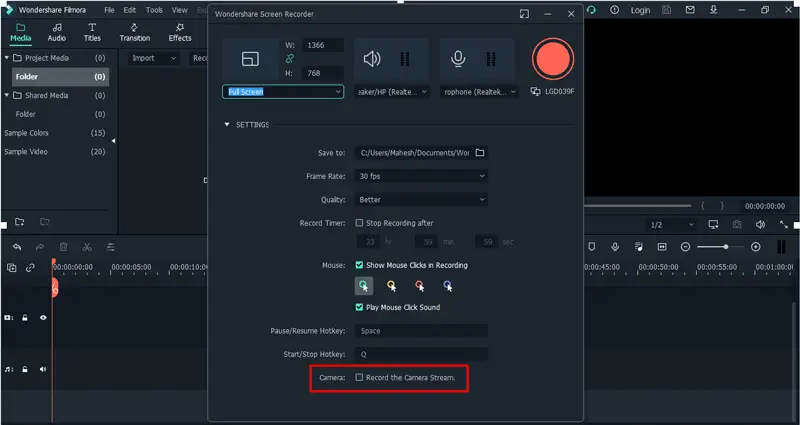Click the Redo arrow in Filmora timeline toolbar
The width and height of the screenshot is (800, 425).
(x=40, y=247)
